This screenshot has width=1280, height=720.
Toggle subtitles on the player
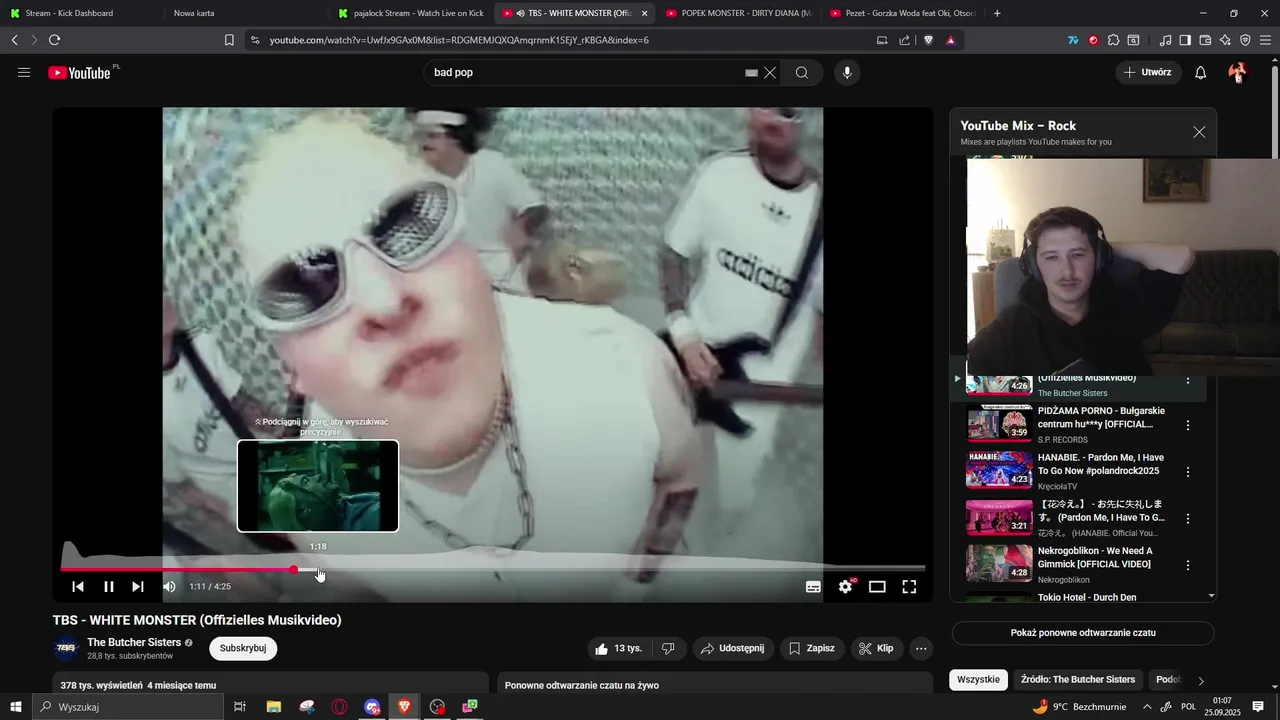(x=813, y=587)
